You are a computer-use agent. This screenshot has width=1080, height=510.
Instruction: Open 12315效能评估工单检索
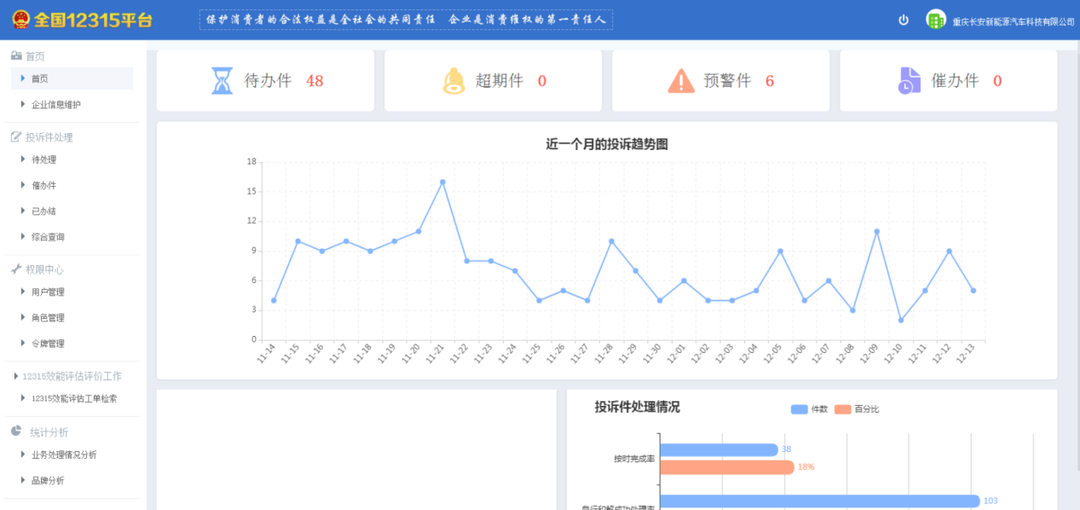72,398
